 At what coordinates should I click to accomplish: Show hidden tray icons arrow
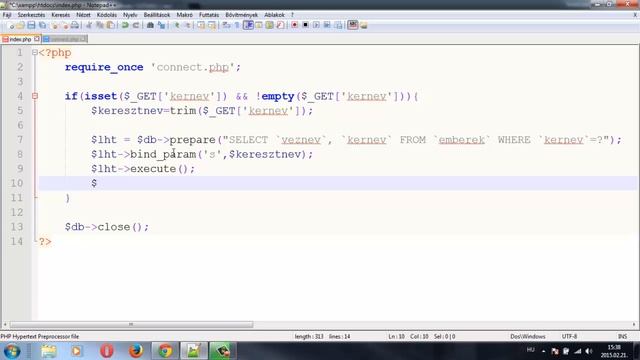543,351
